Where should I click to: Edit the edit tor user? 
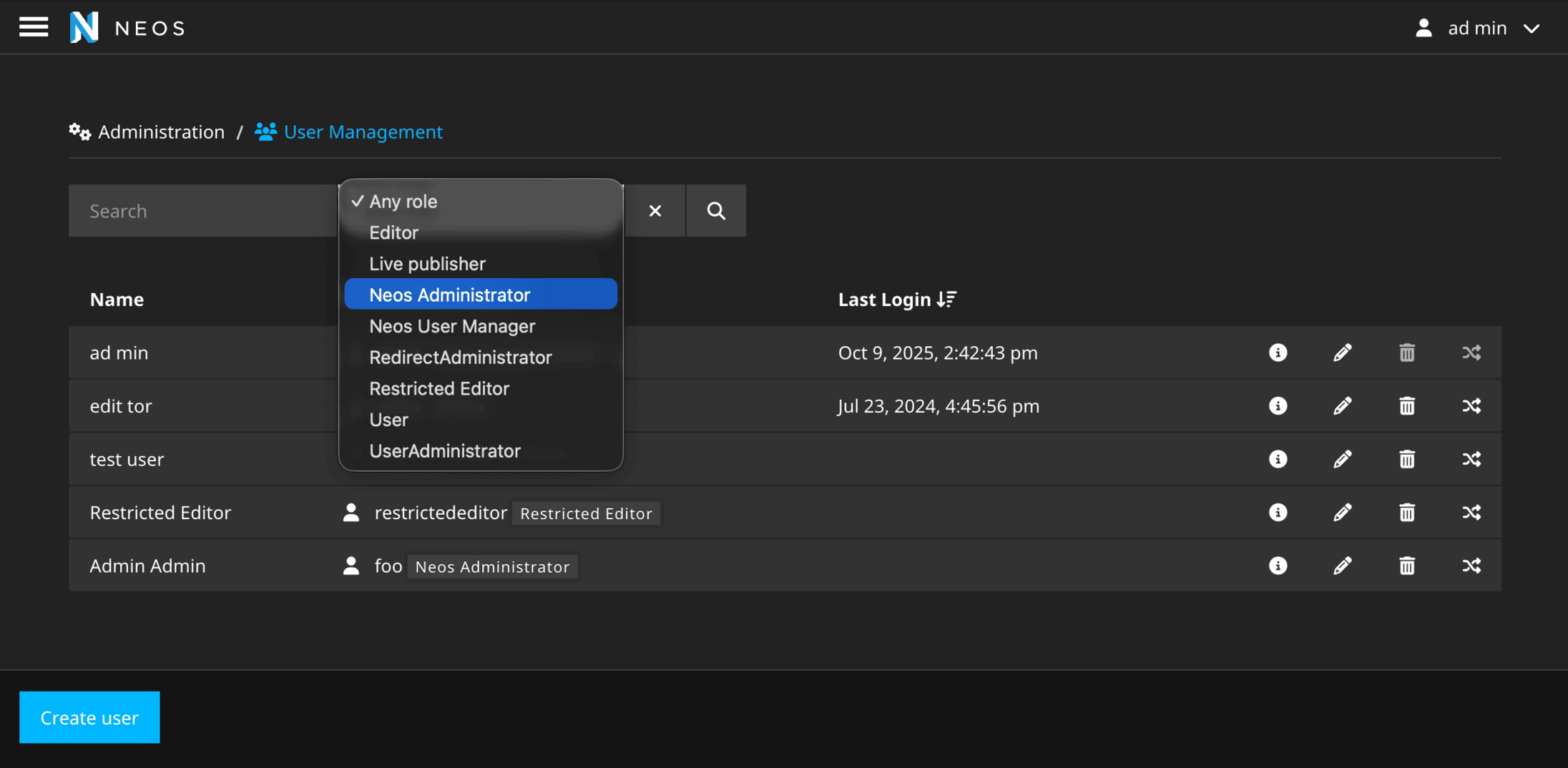(x=1342, y=406)
